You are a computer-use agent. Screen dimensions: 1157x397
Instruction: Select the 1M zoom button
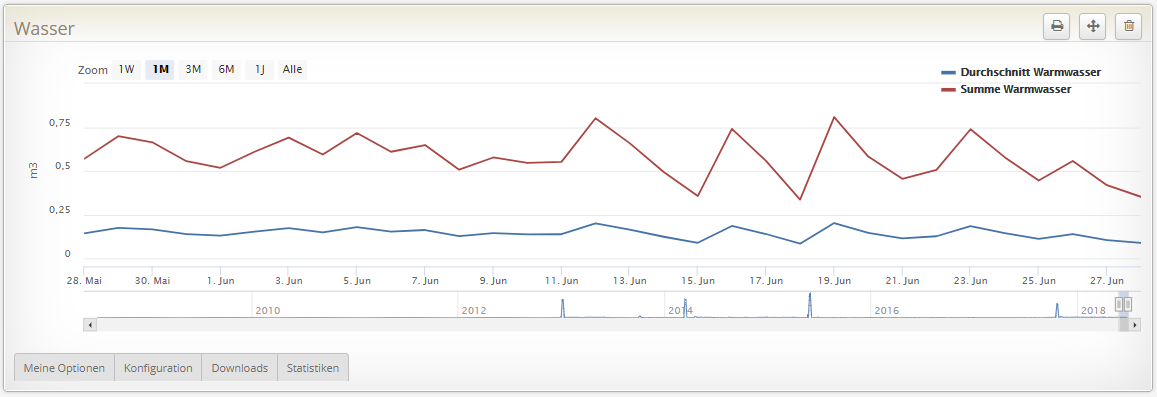click(160, 70)
